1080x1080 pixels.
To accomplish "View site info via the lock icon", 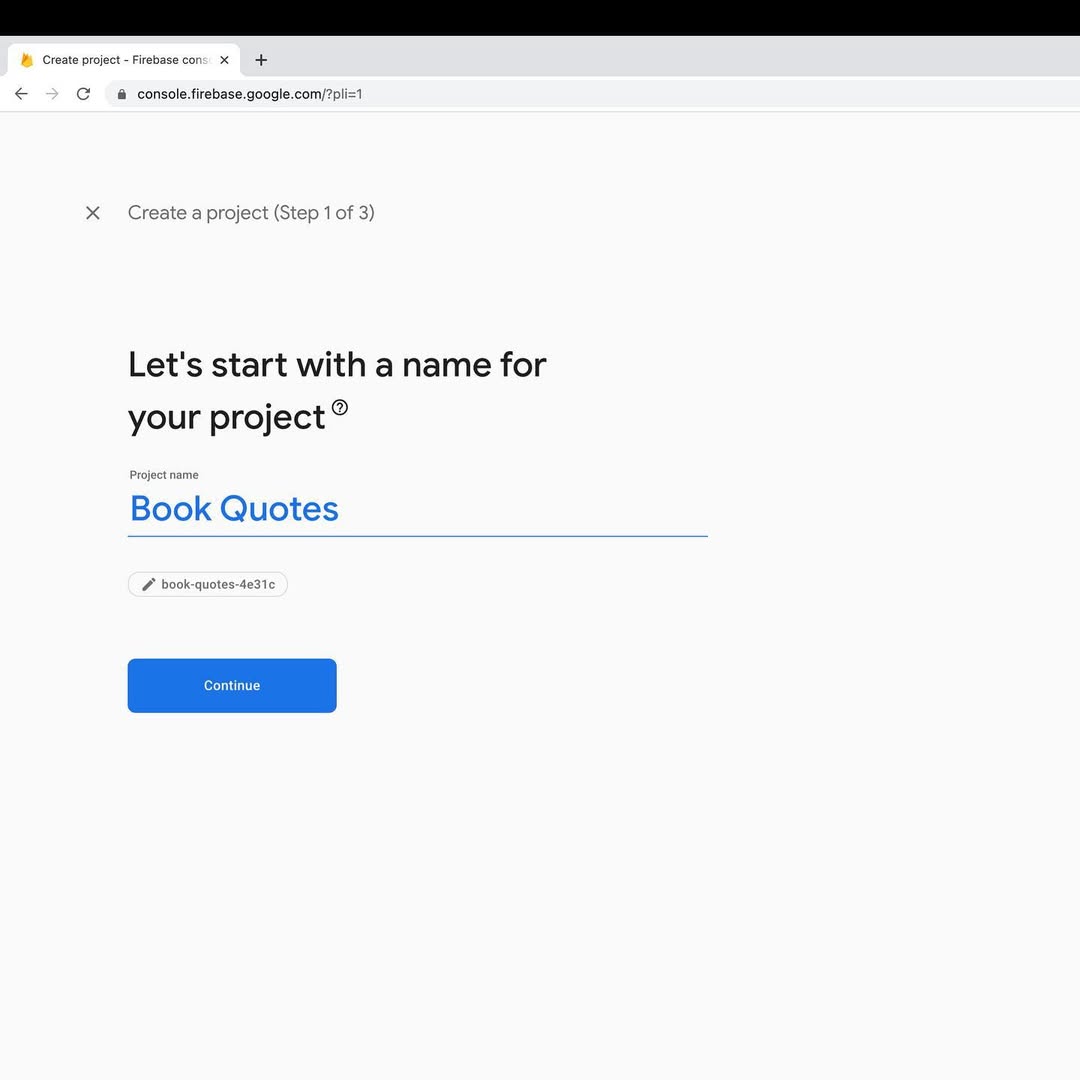I will 122,94.
